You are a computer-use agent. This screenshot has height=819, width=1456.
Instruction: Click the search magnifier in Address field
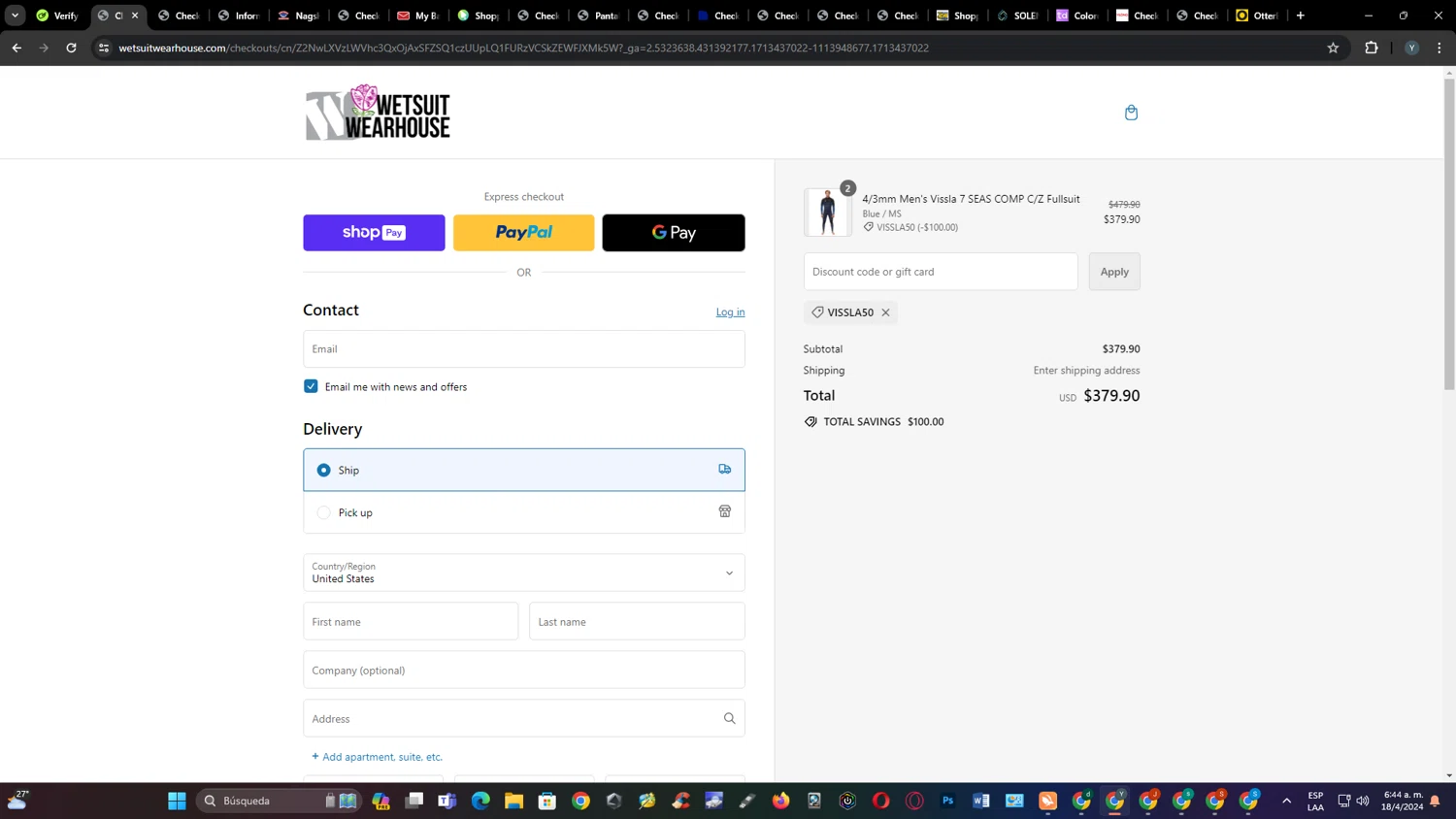coord(729,718)
